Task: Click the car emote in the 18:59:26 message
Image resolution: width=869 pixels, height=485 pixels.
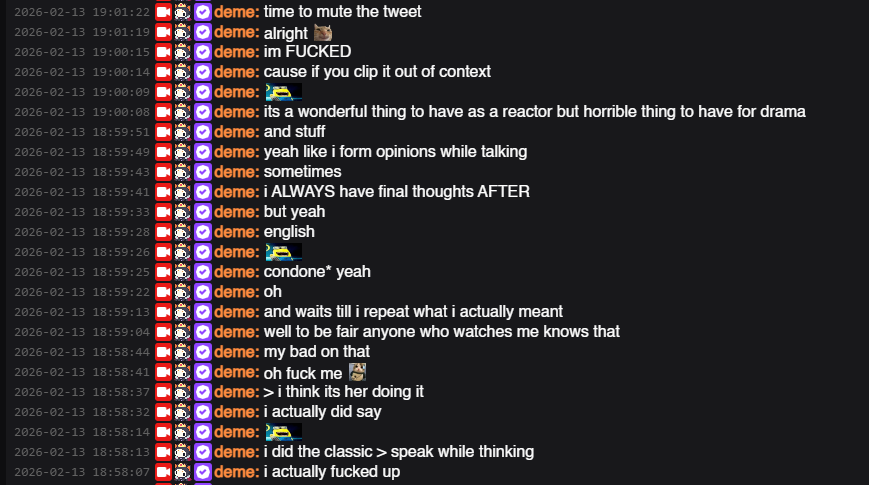Action: pos(284,252)
